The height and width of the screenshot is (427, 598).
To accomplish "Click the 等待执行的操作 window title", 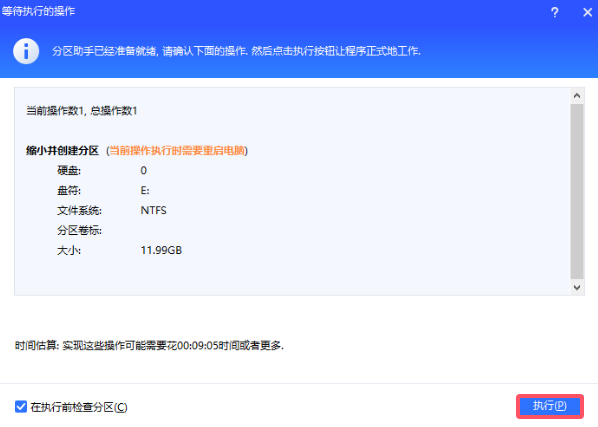I will click(x=38, y=11).
